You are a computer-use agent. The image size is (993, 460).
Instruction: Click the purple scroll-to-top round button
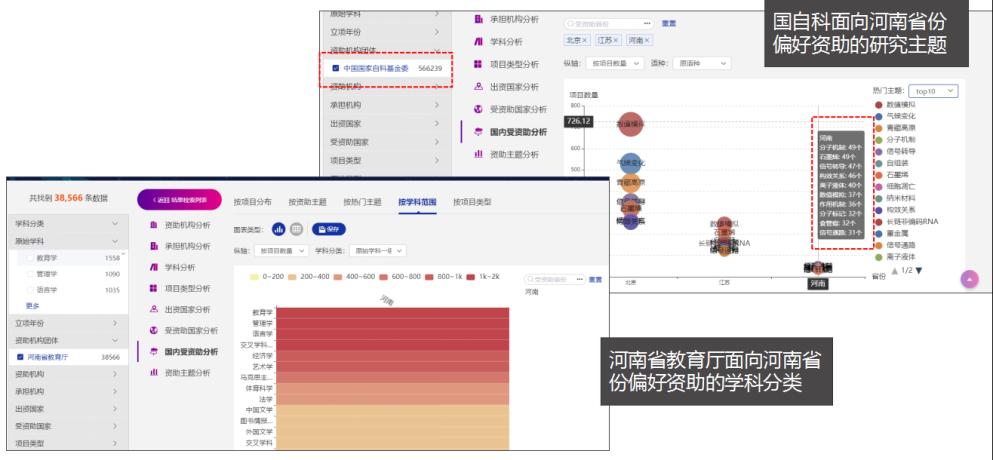click(968, 281)
